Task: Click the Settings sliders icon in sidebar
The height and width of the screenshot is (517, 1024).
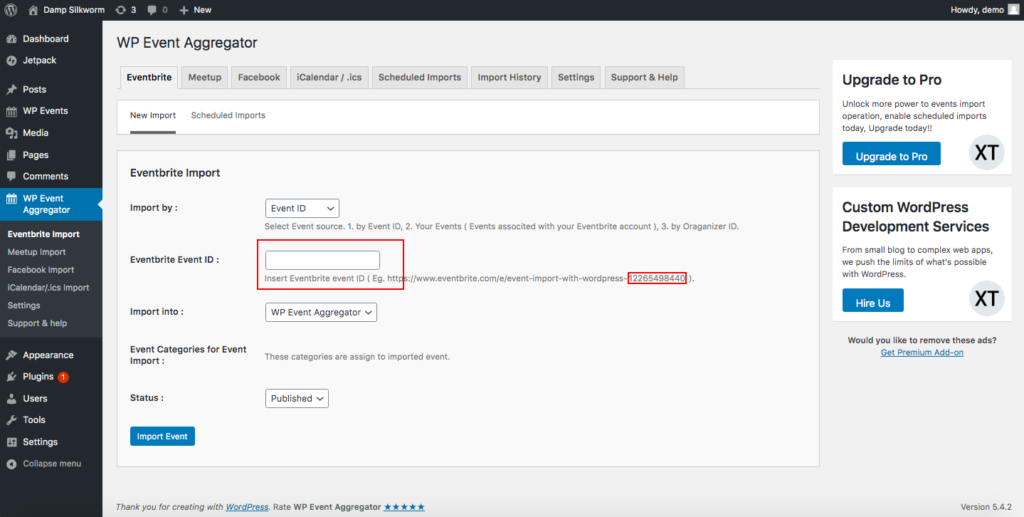Action: click(11, 442)
